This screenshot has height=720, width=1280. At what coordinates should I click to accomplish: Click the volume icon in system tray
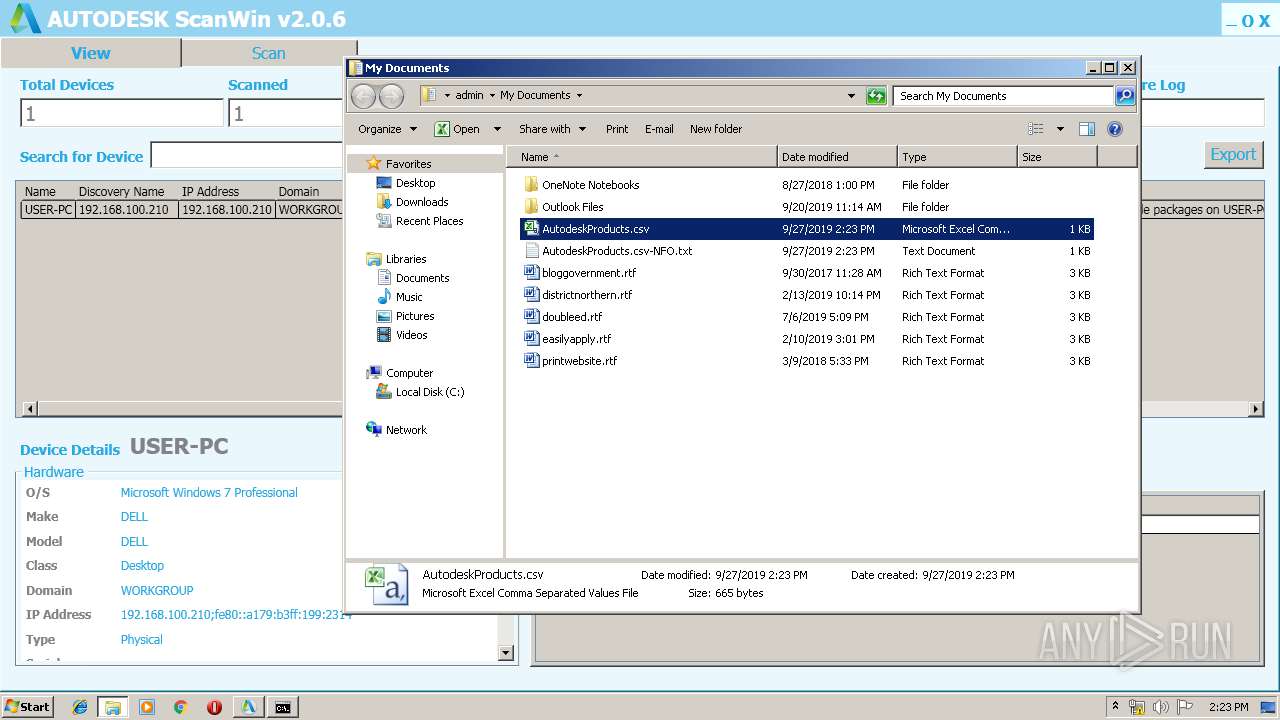(1160, 707)
